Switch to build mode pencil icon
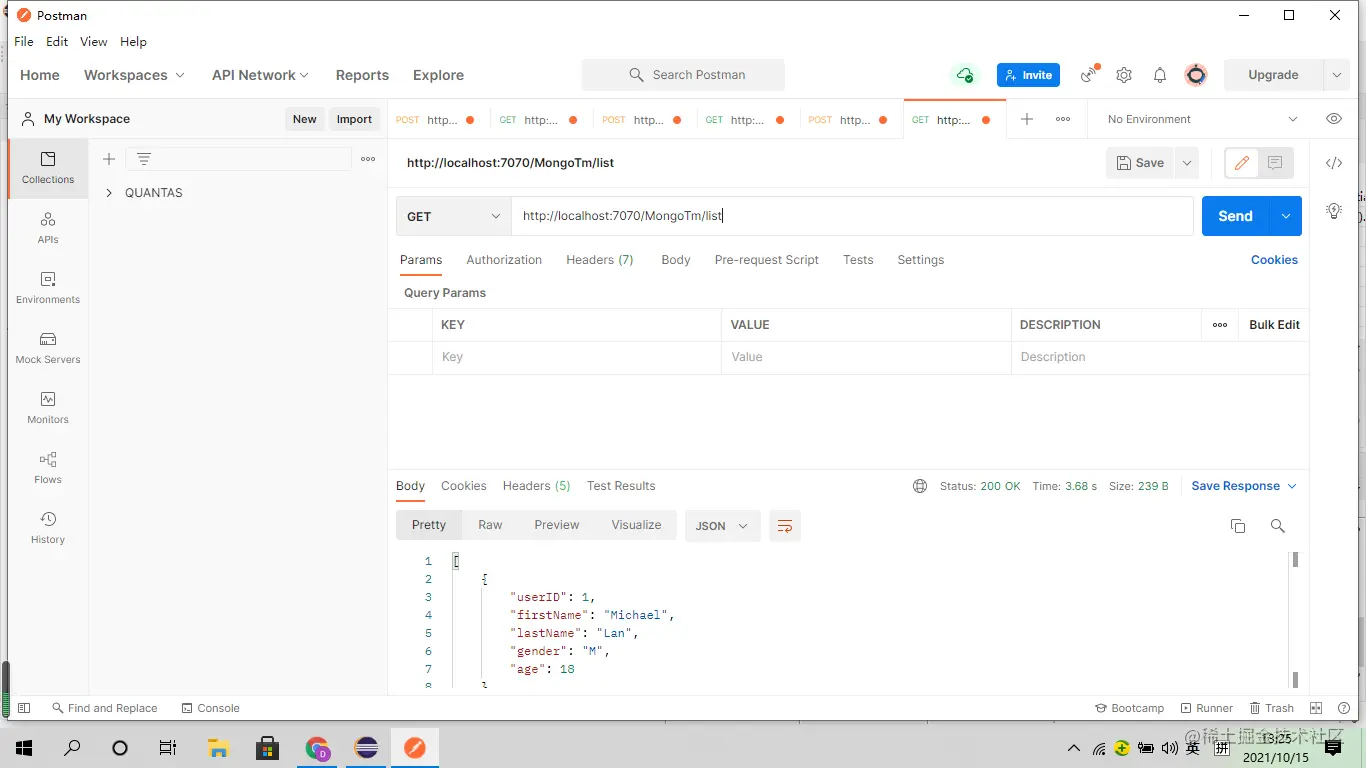Screen dimensions: 1366x768 point(1242,163)
